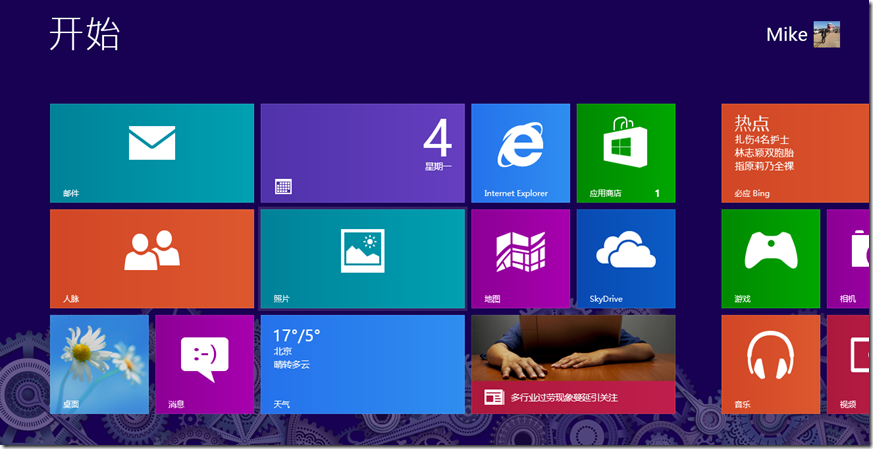Open the Desktop tile (桌面)

(99, 364)
